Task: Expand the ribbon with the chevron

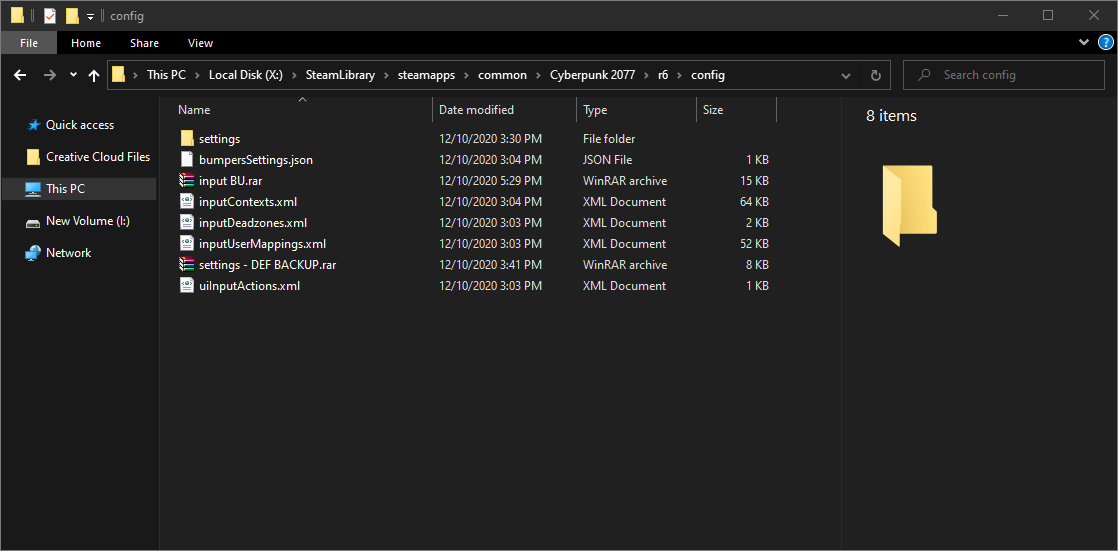Action: (x=1084, y=42)
